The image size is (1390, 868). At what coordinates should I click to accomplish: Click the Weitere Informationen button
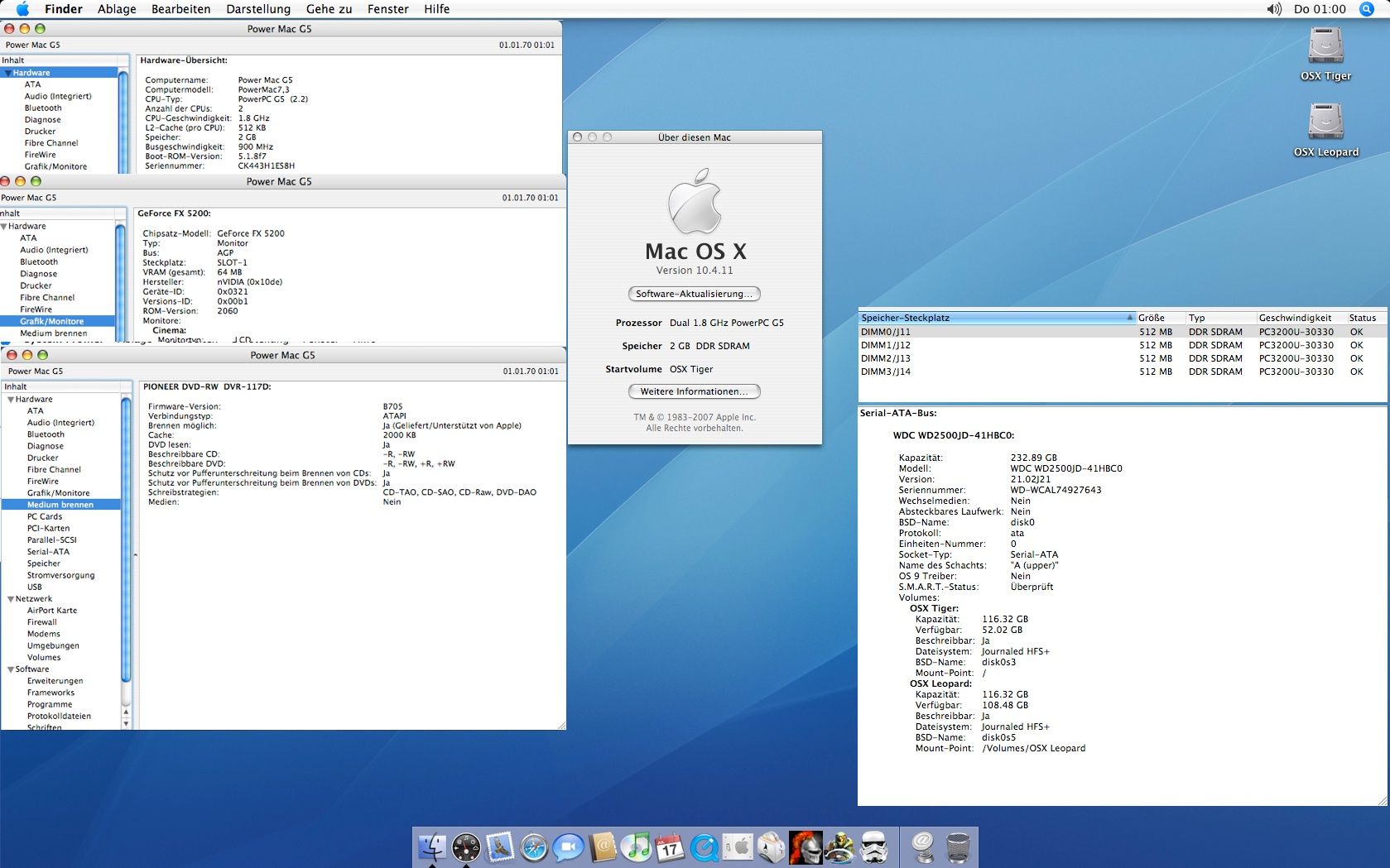(x=694, y=391)
